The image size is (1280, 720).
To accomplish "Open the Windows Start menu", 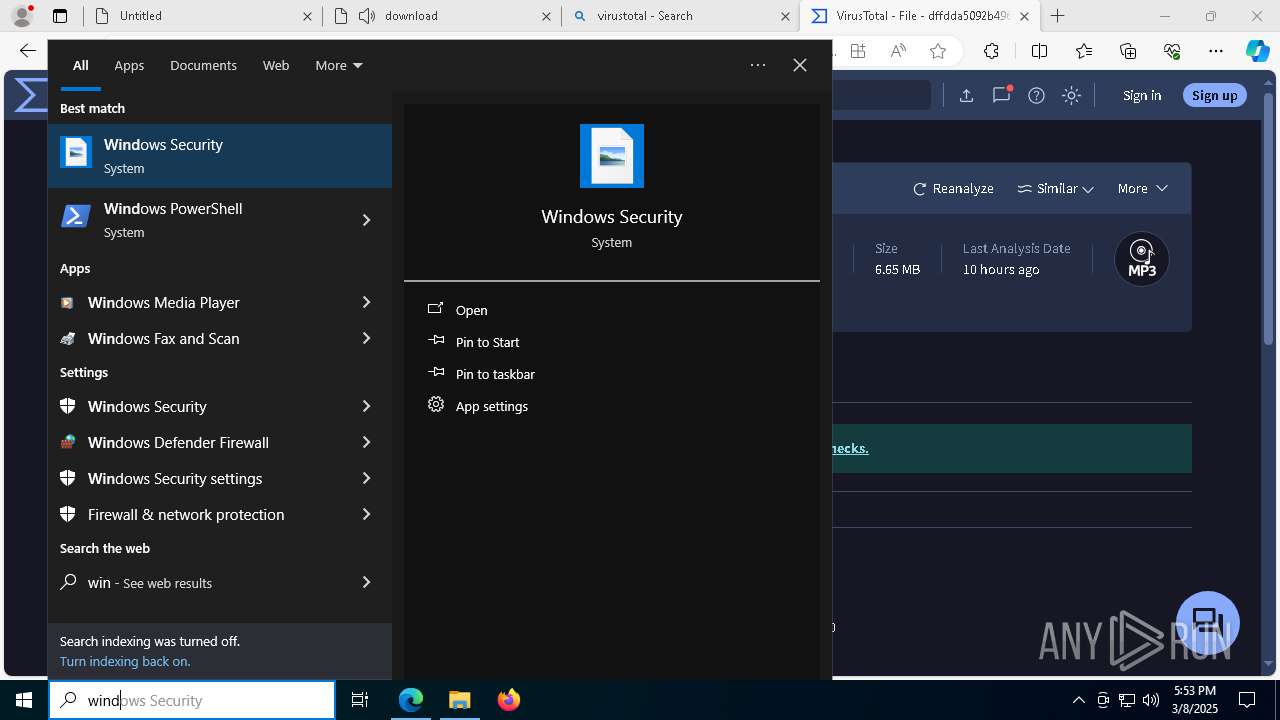I will coord(24,700).
